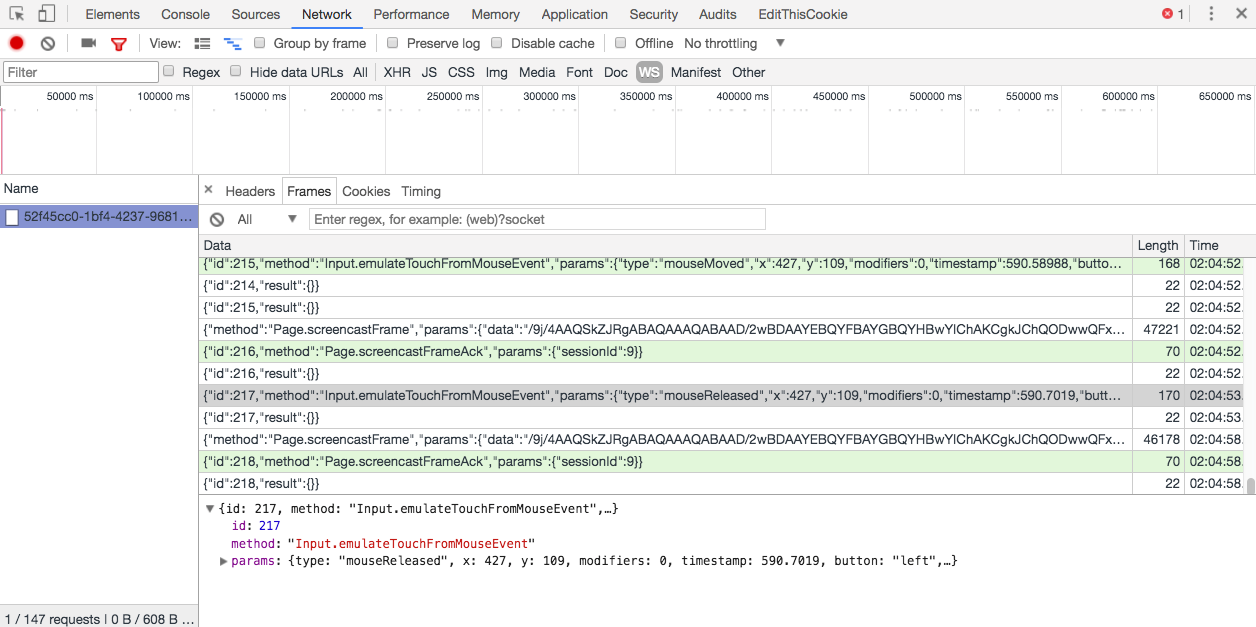This screenshot has width=1256, height=627.
Task: Toggle the device toolbar icon
Action: pos(47,14)
